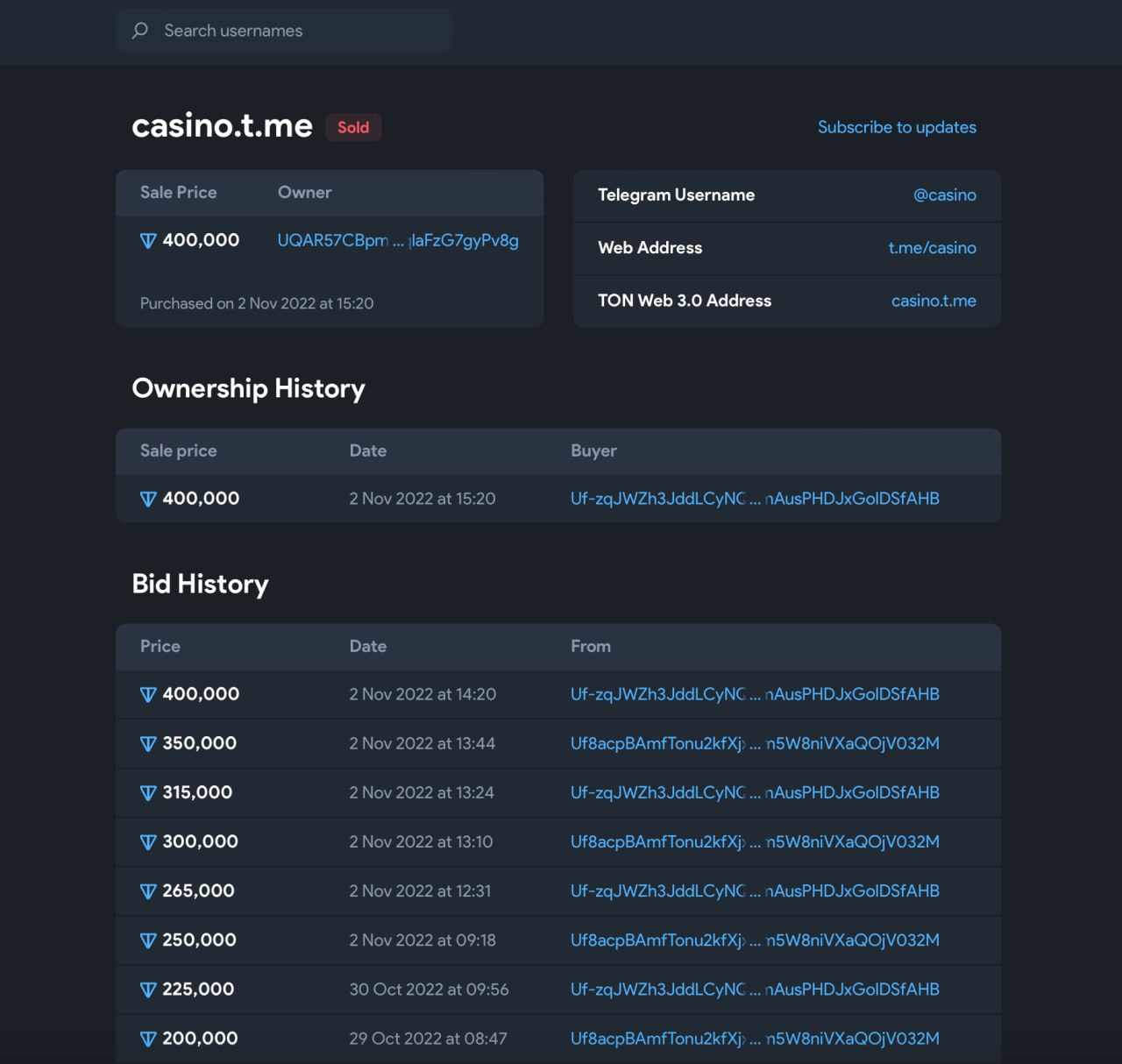Open bidder address for 200,000 bid

point(755,1039)
